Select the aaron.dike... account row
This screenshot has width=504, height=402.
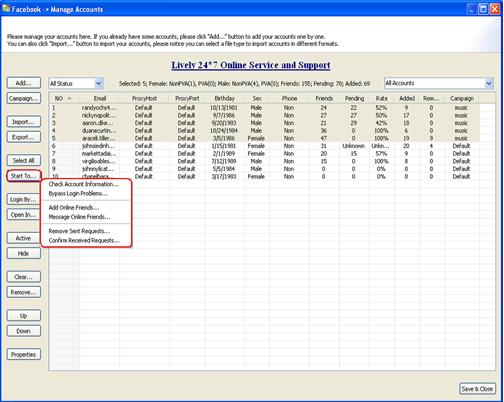(x=264, y=123)
